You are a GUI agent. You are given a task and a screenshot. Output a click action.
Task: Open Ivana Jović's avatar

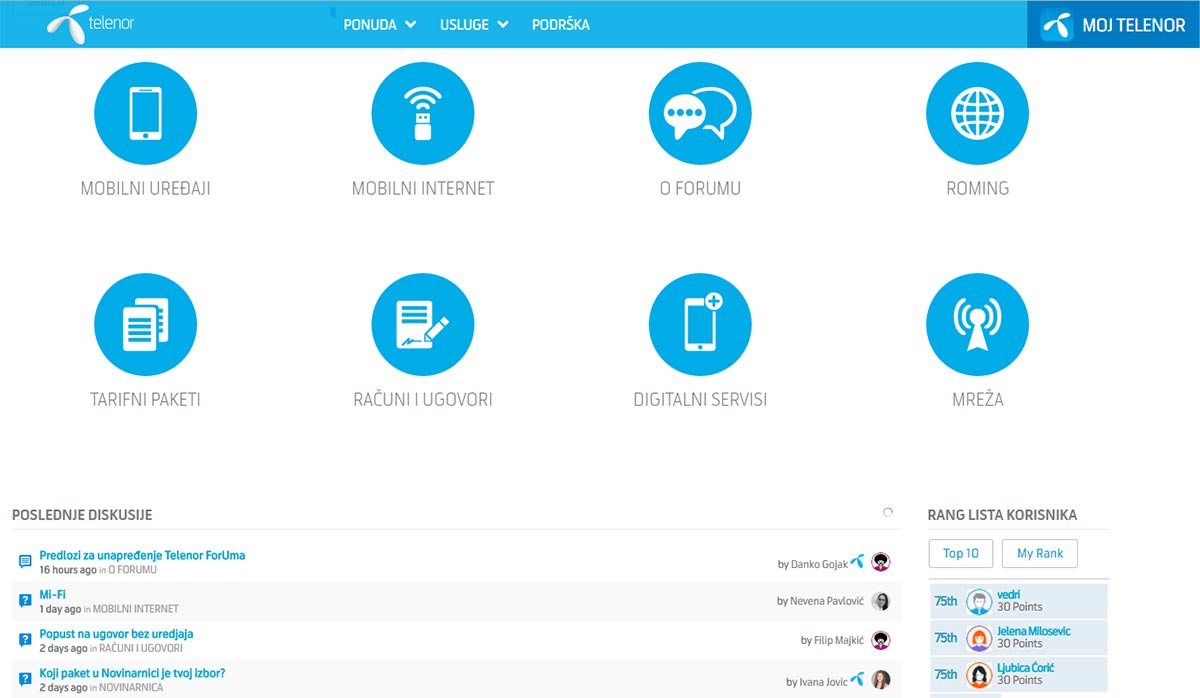(880, 680)
